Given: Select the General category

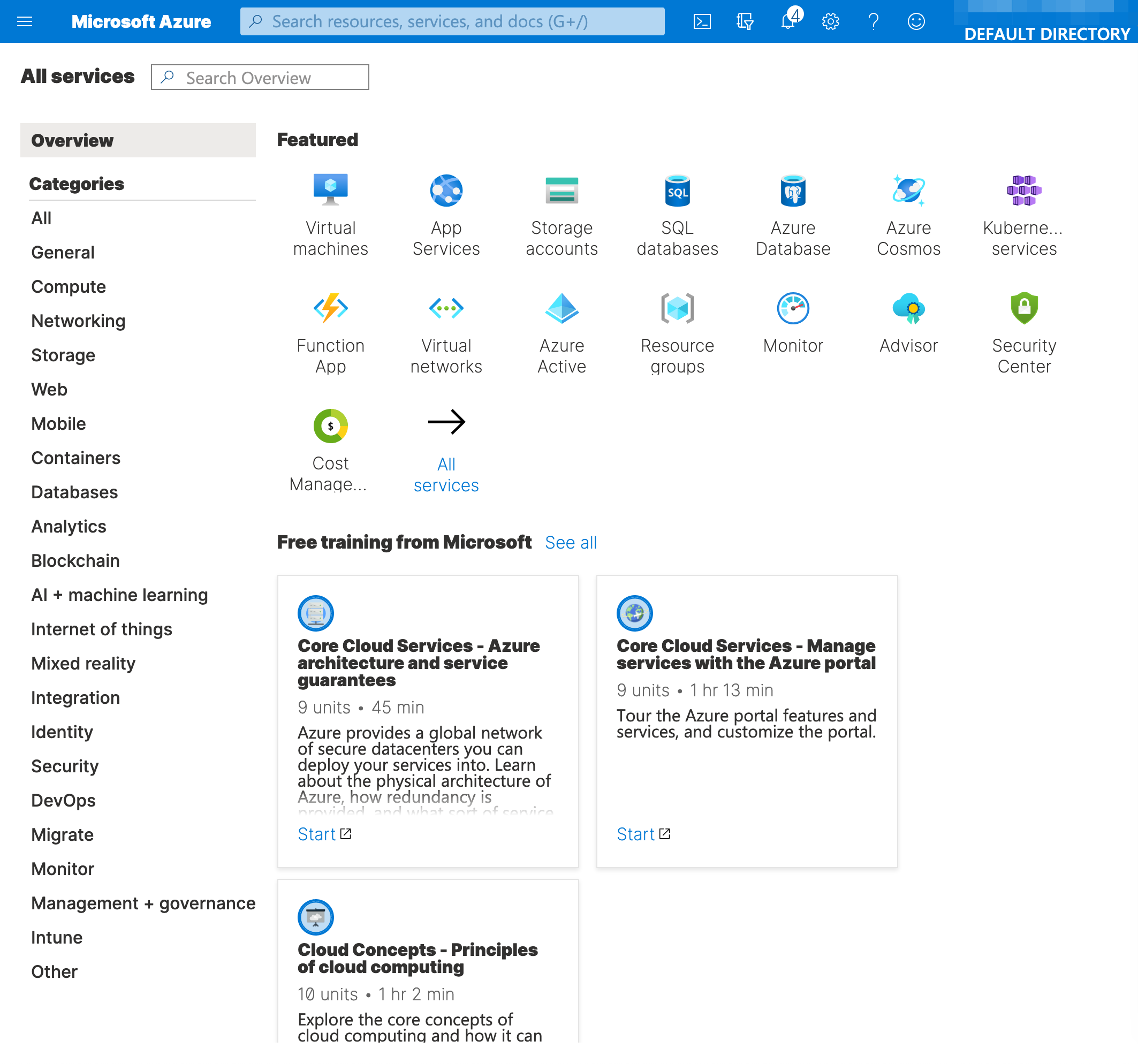Looking at the screenshot, I should point(63,253).
